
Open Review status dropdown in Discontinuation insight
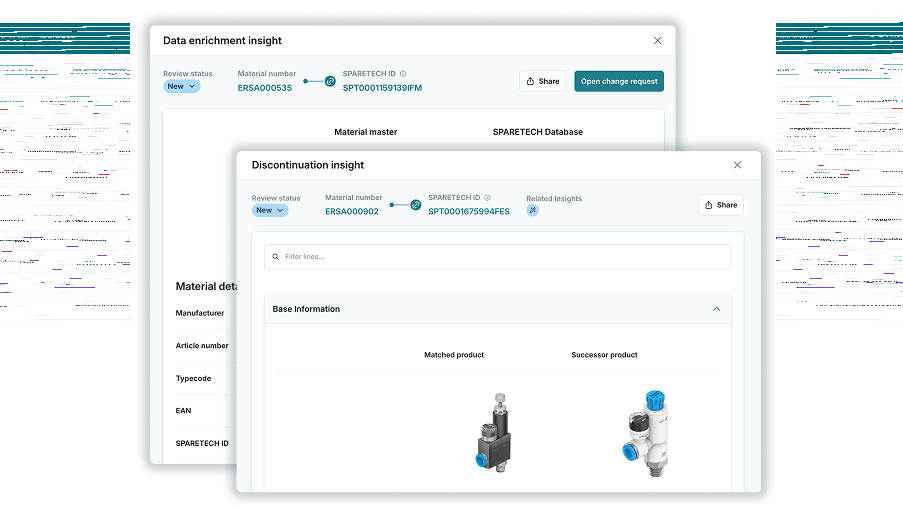pos(270,210)
